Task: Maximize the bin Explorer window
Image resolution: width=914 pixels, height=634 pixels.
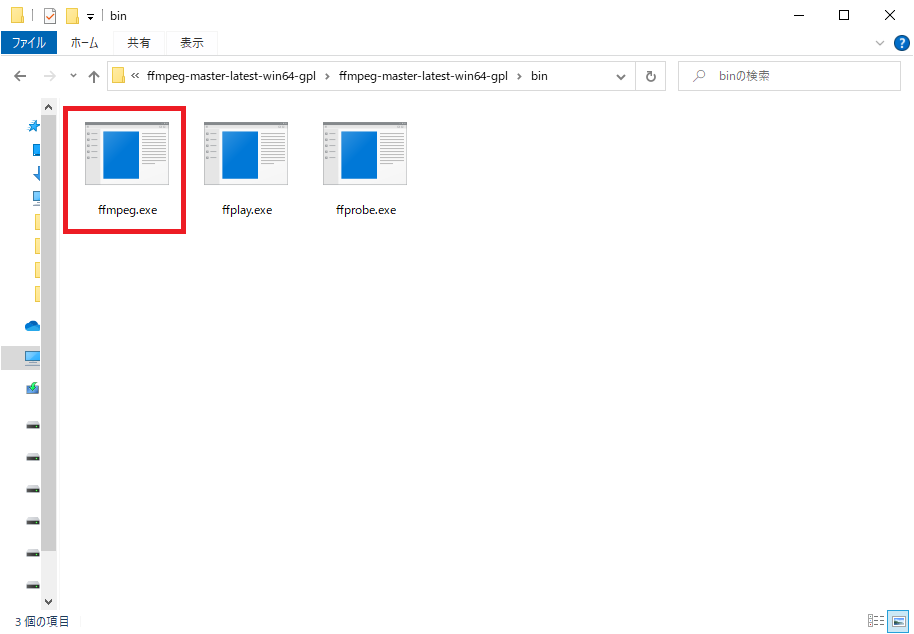Action: (843, 16)
